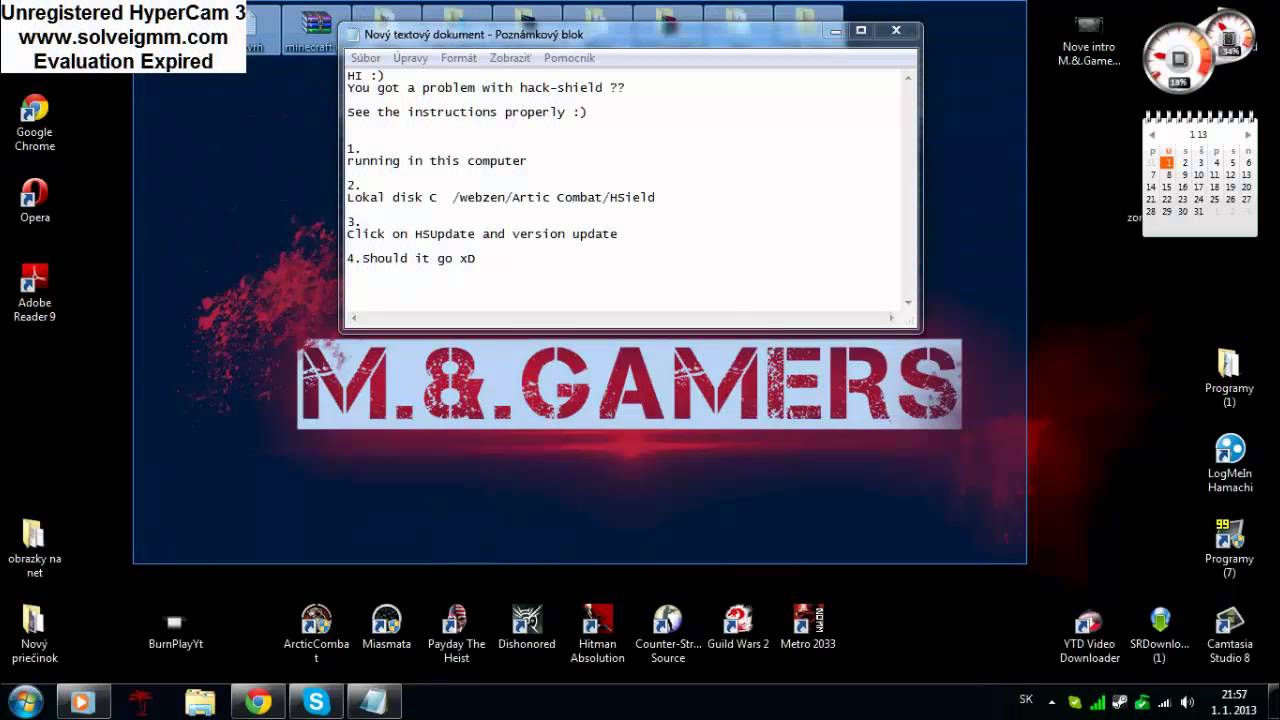Screen dimensions: 1280x720
Task: Open Camtasia Studio 8 shortcut
Action: pos(1229,636)
